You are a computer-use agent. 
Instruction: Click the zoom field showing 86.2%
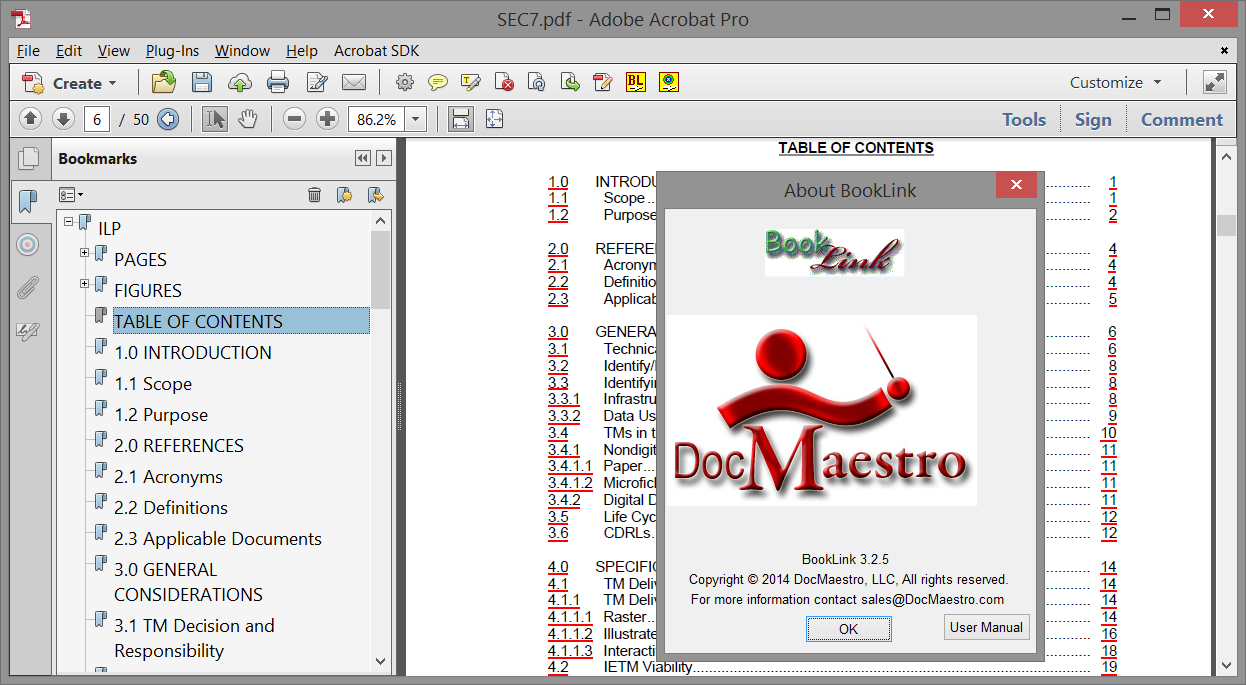376,119
